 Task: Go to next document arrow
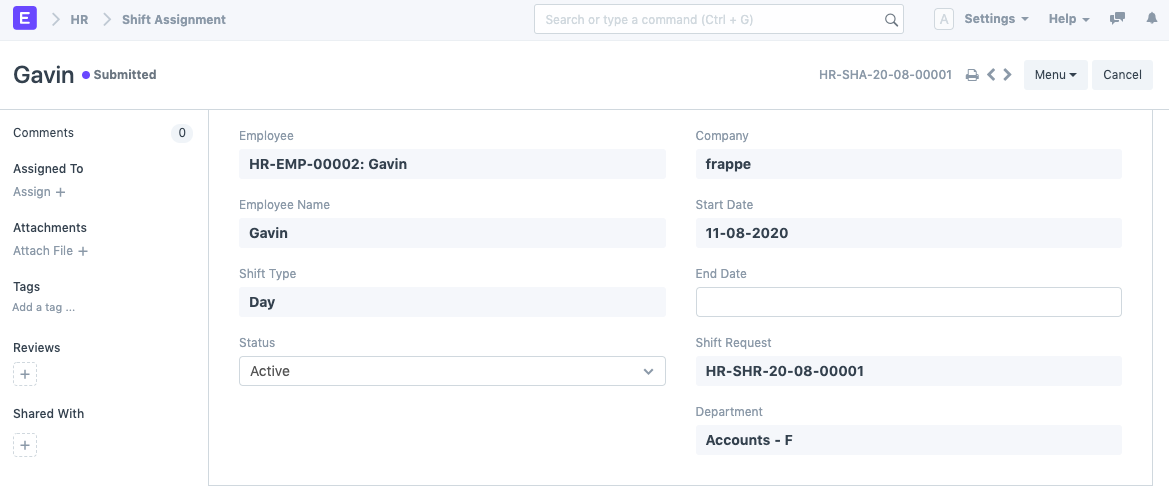[1008, 75]
